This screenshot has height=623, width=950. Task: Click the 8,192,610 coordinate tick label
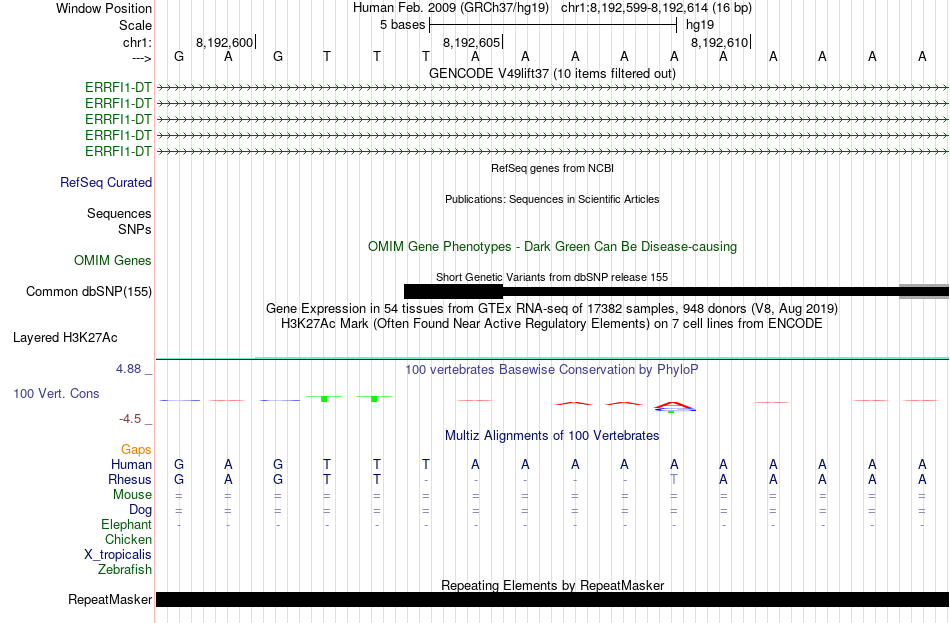[x=719, y=42]
